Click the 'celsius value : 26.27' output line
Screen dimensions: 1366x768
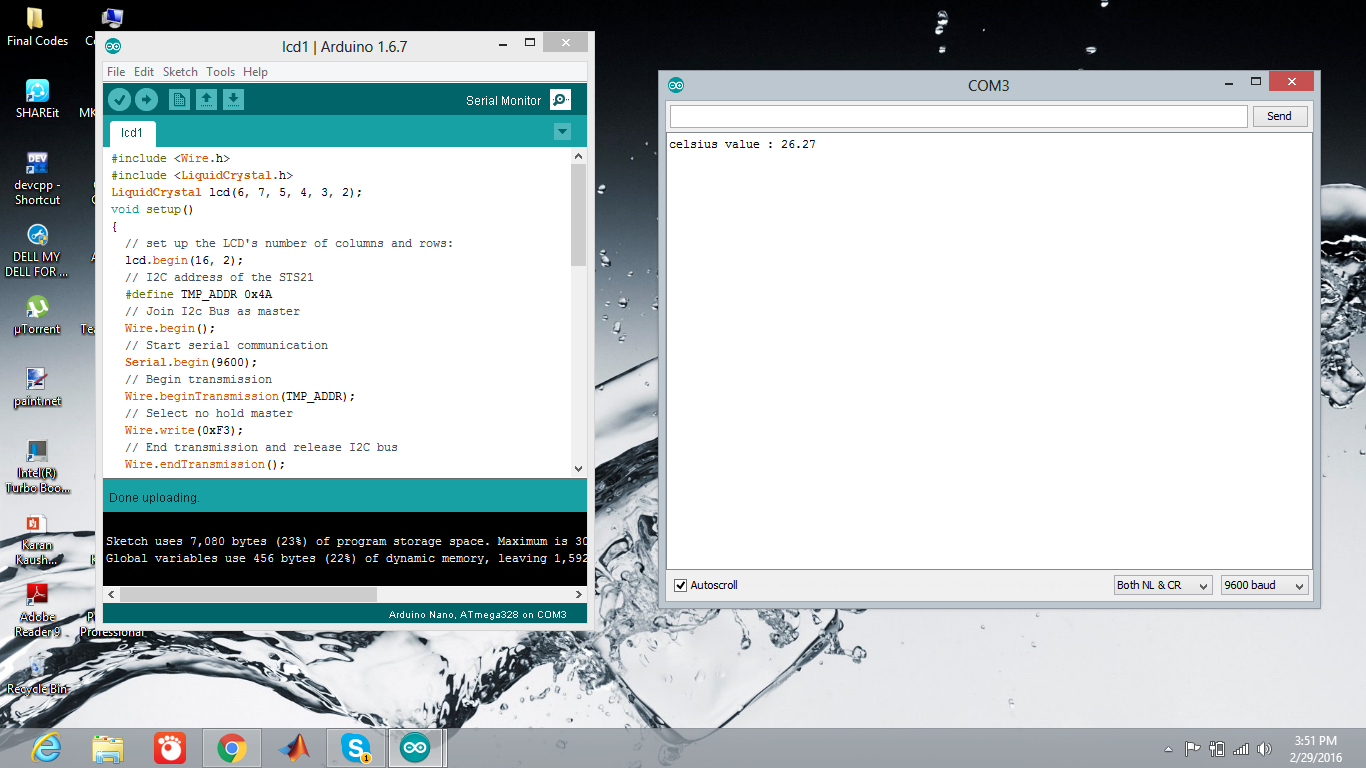[x=742, y=145]
